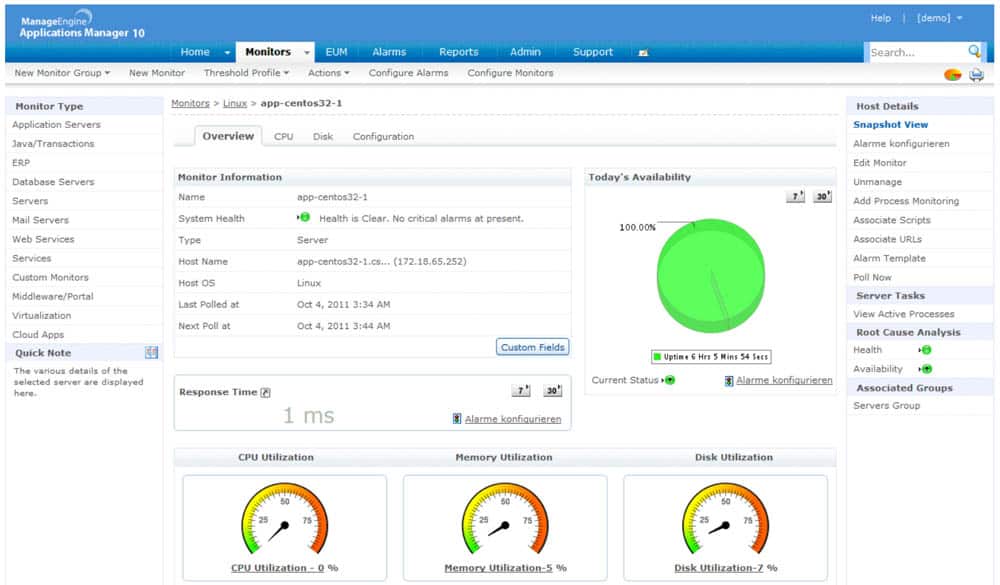Viewport: 1000px width, 585px height.
Task: Select Application Servers monitor type
Action: pyautogui.click(x=56, y=124)
